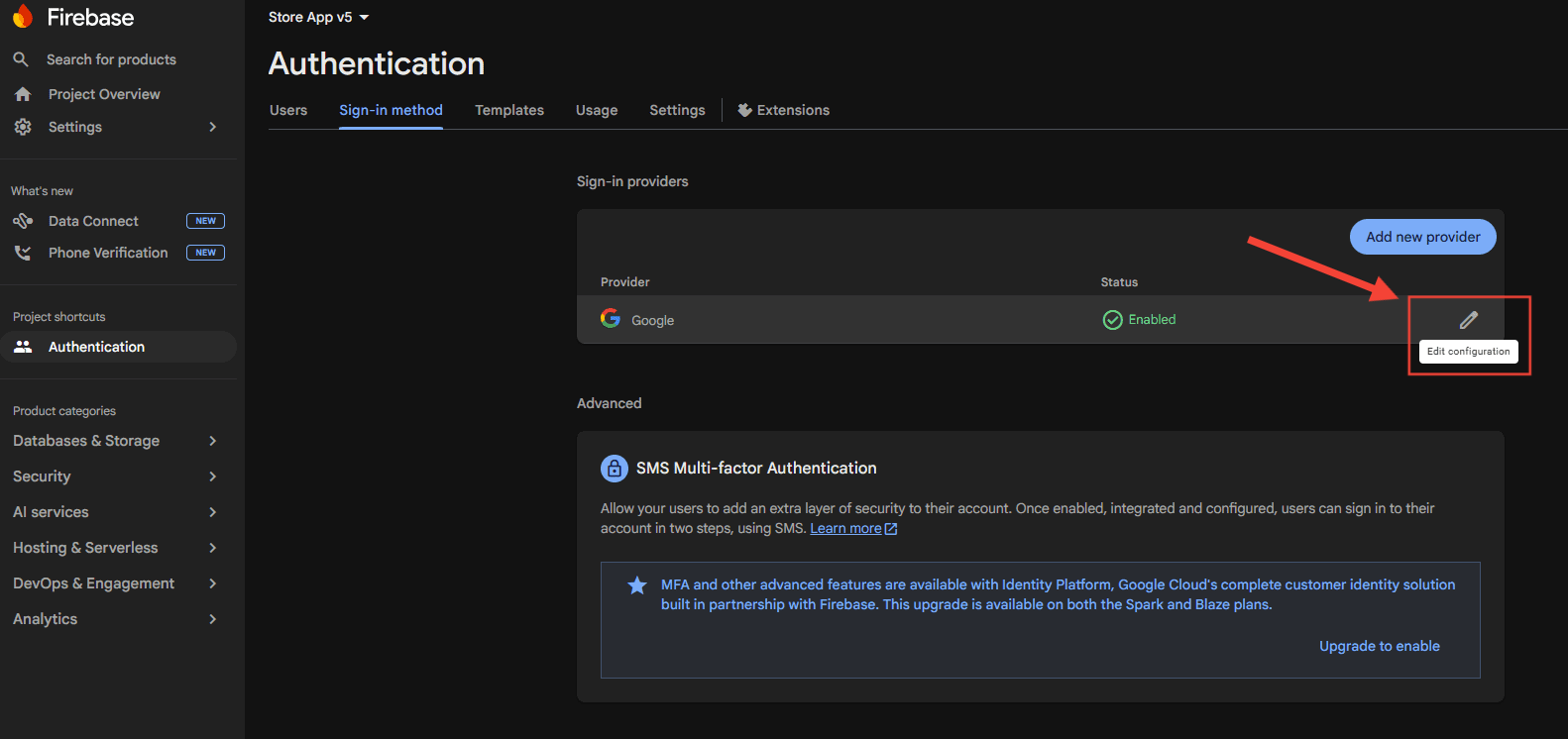
Task: Click the Status column header
Action: (x=1119, y=282)
